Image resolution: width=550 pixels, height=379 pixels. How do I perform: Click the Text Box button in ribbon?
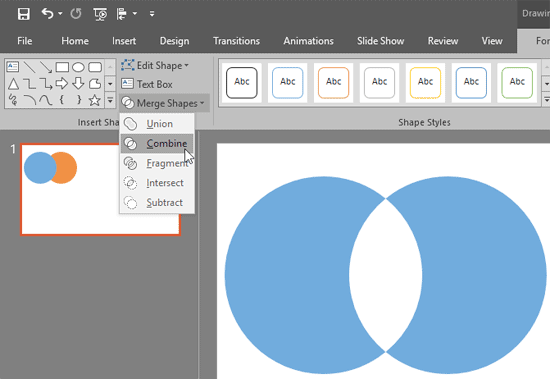(x=147, y=84)
